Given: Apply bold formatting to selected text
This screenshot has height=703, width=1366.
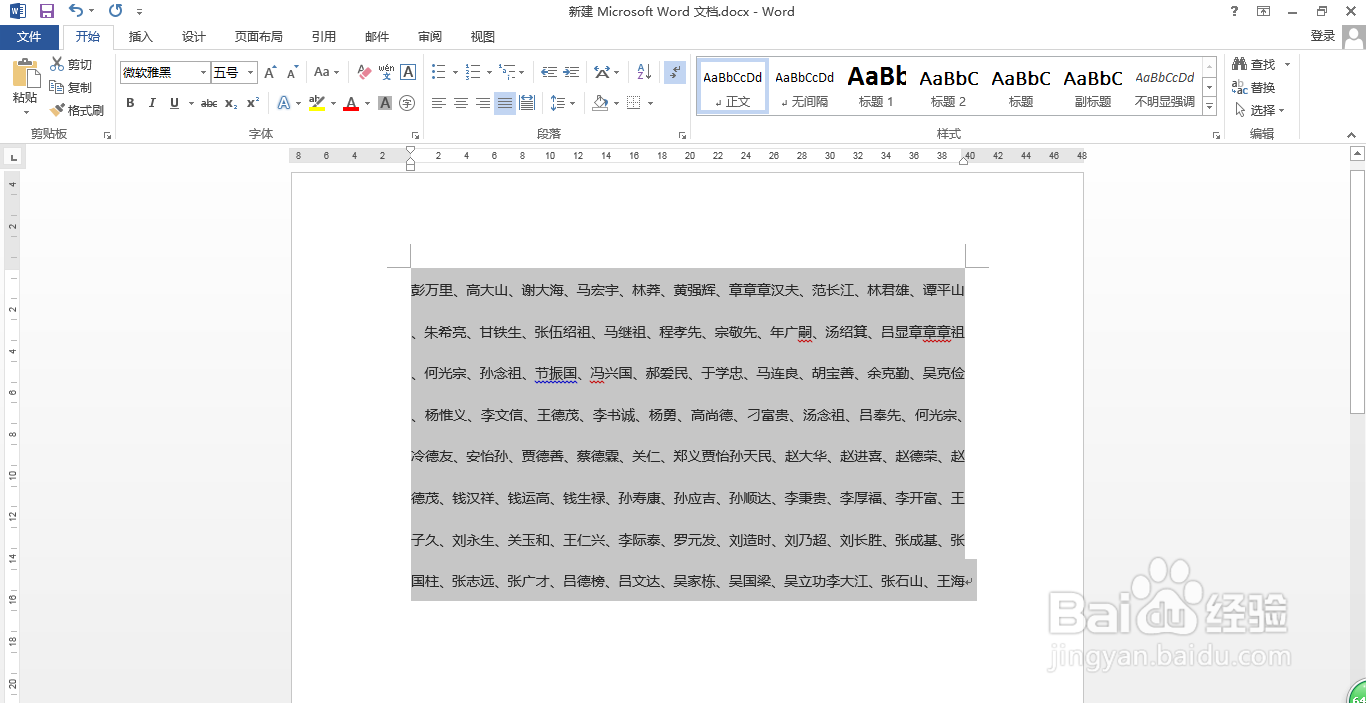Looking at the screenshot, I should 130,103.
